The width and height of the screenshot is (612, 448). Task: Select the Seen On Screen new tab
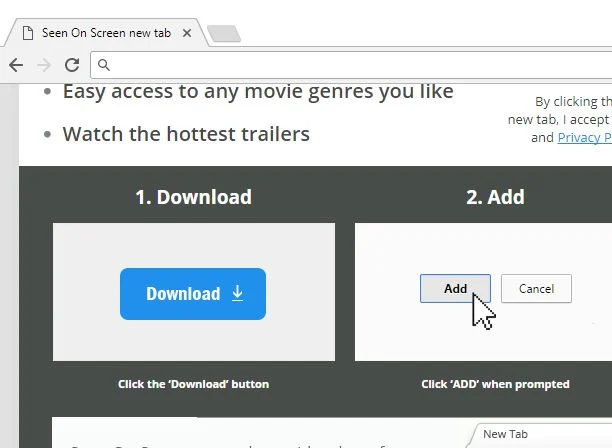[106, 33]
